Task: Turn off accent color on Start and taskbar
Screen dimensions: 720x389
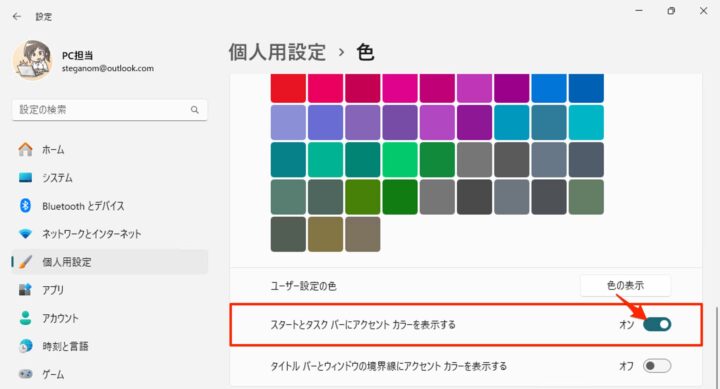Action: [657, 324]
